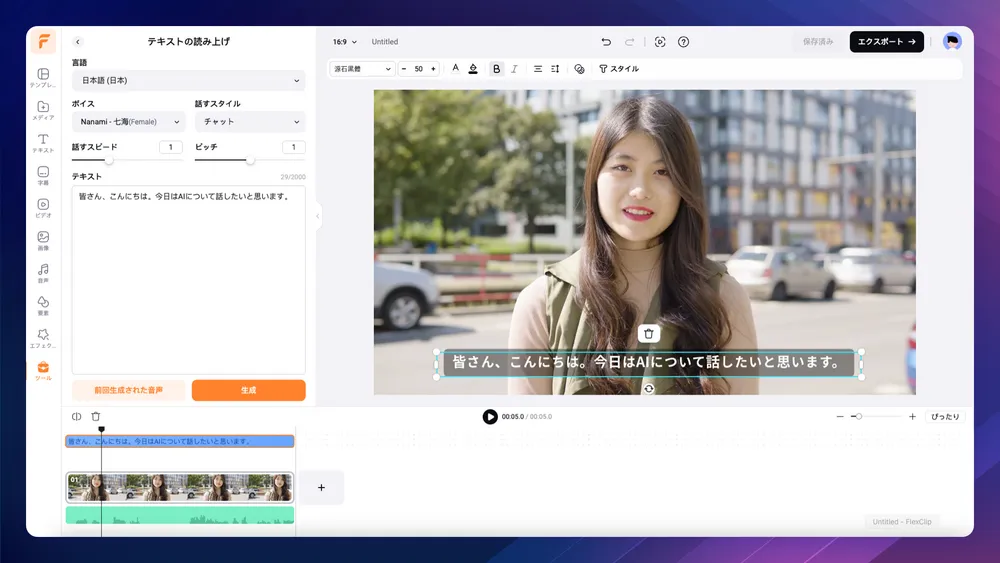
Task: Open the language dropdown 日本語 (日本)
Action: point(188,80)
